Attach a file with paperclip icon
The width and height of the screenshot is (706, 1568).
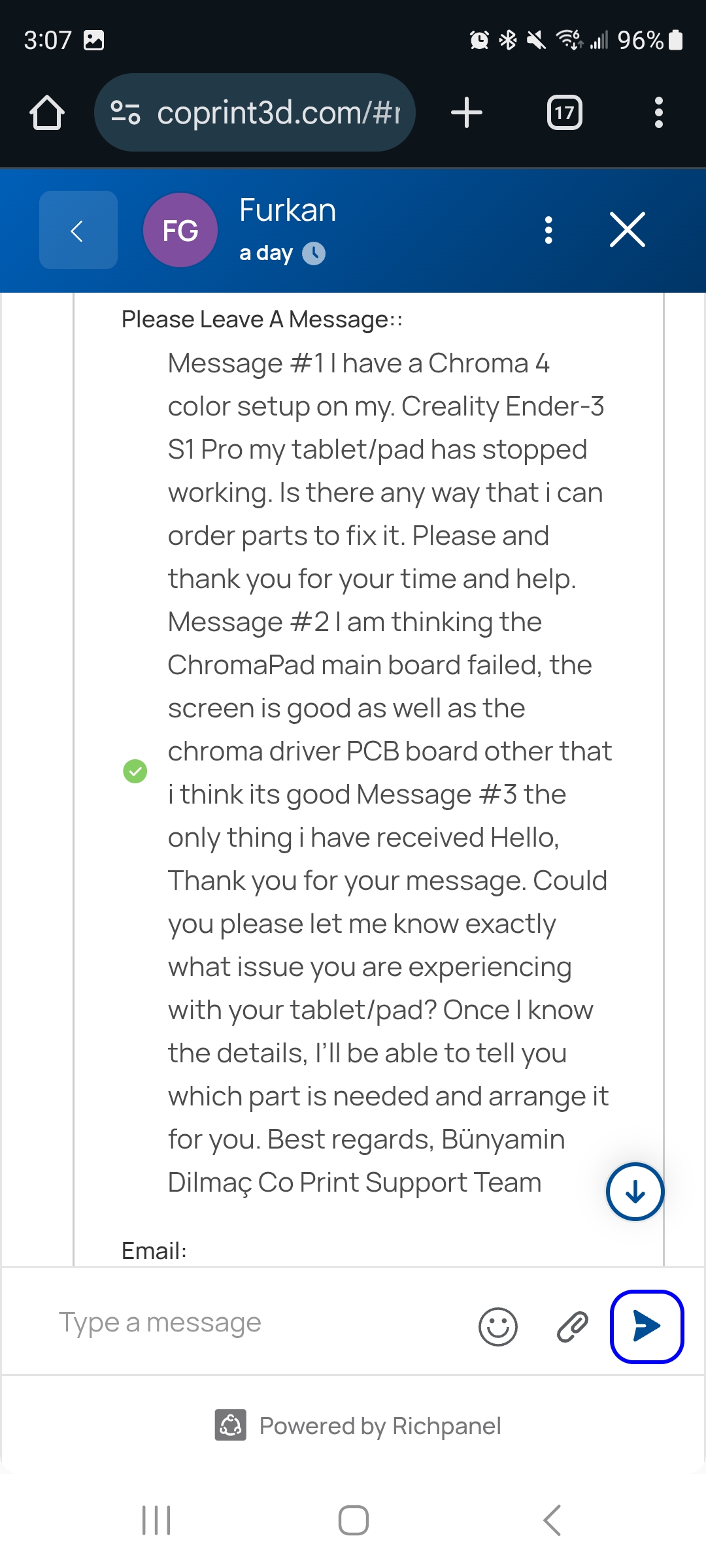coord(572,1326)
